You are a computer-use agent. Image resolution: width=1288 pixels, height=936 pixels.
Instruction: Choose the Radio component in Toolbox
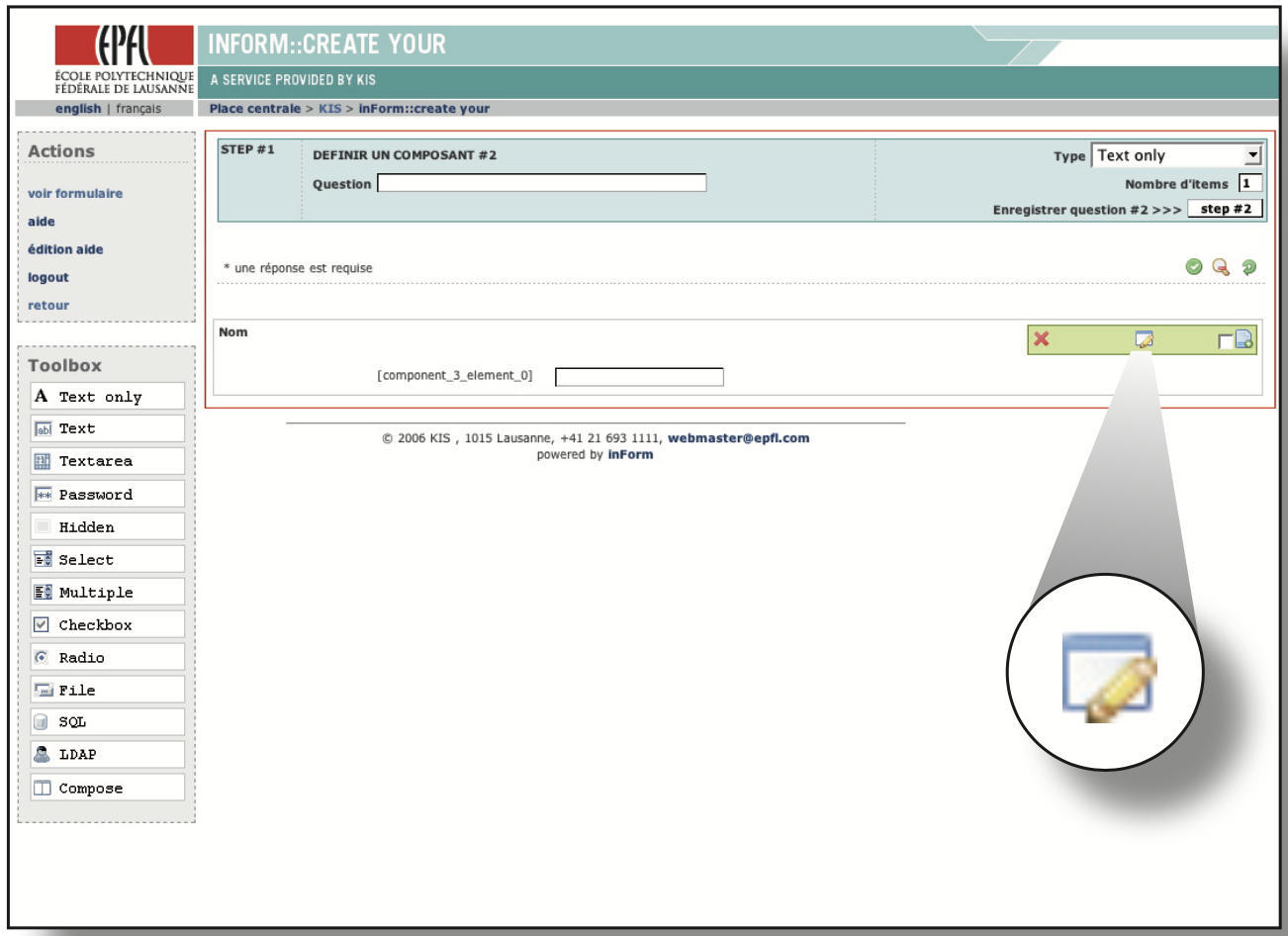click(x=107, y=657)
